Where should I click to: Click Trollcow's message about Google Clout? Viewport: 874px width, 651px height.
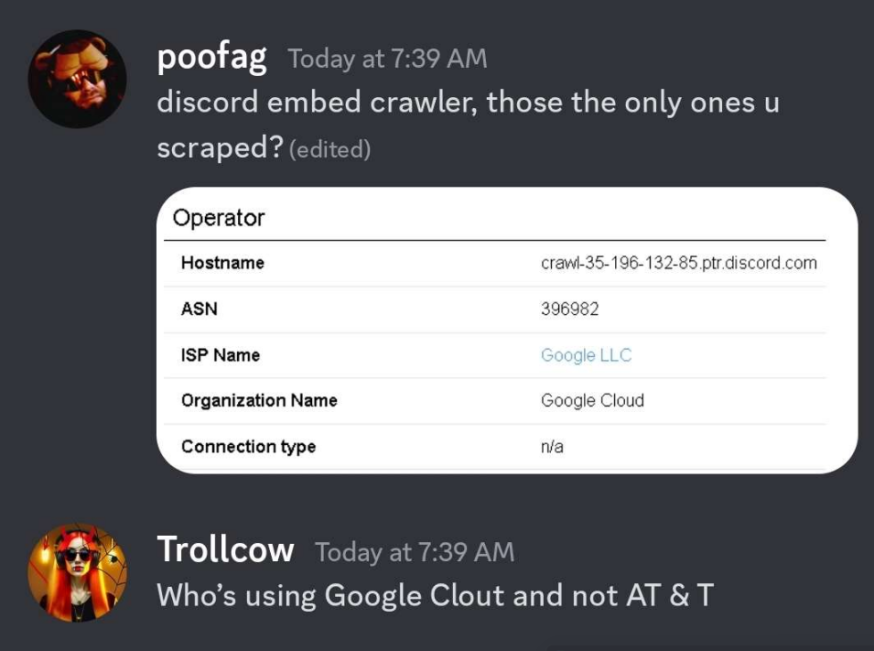click(435, 596)
